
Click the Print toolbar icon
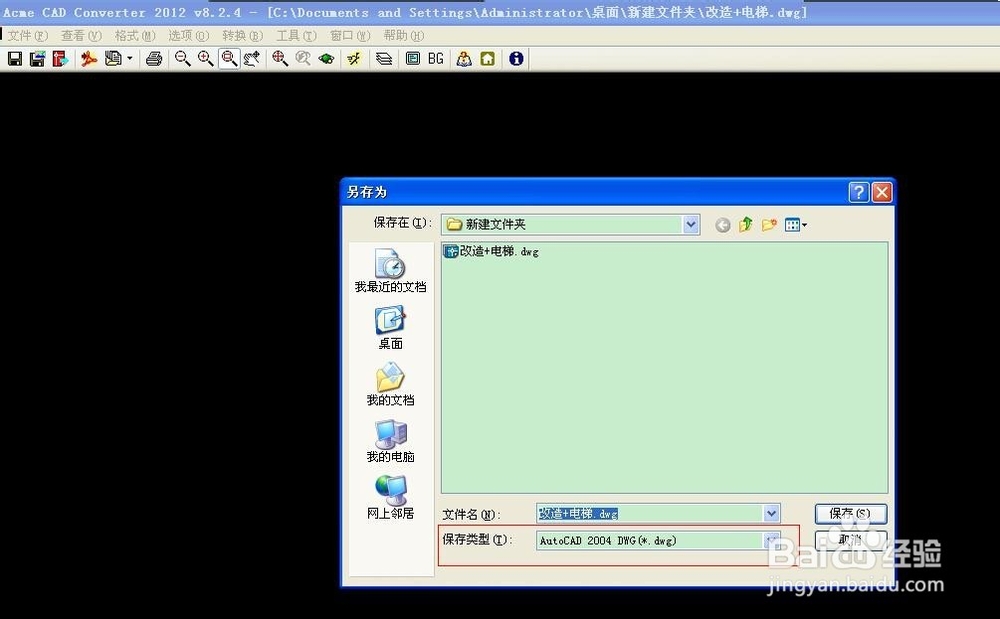[x=154, y=59]
